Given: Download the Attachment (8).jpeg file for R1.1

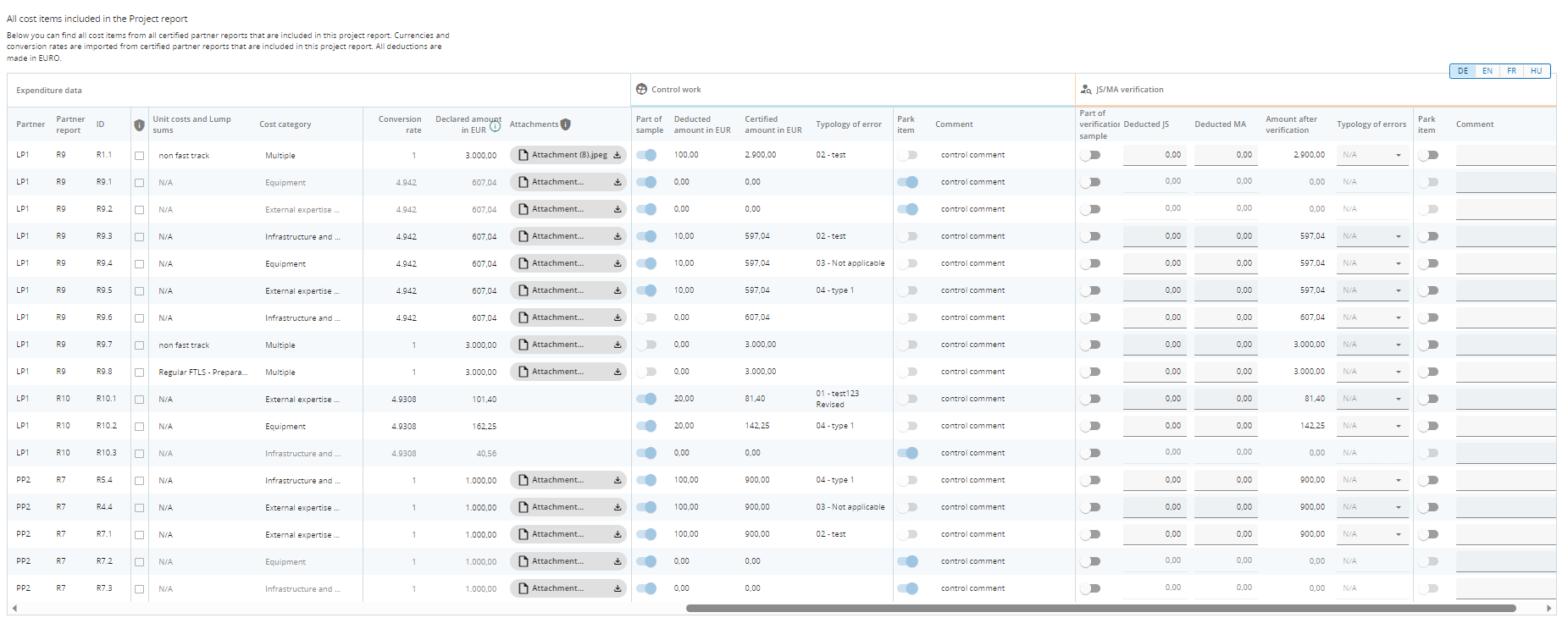Looking at the screenshot, I should coord(618,155).
